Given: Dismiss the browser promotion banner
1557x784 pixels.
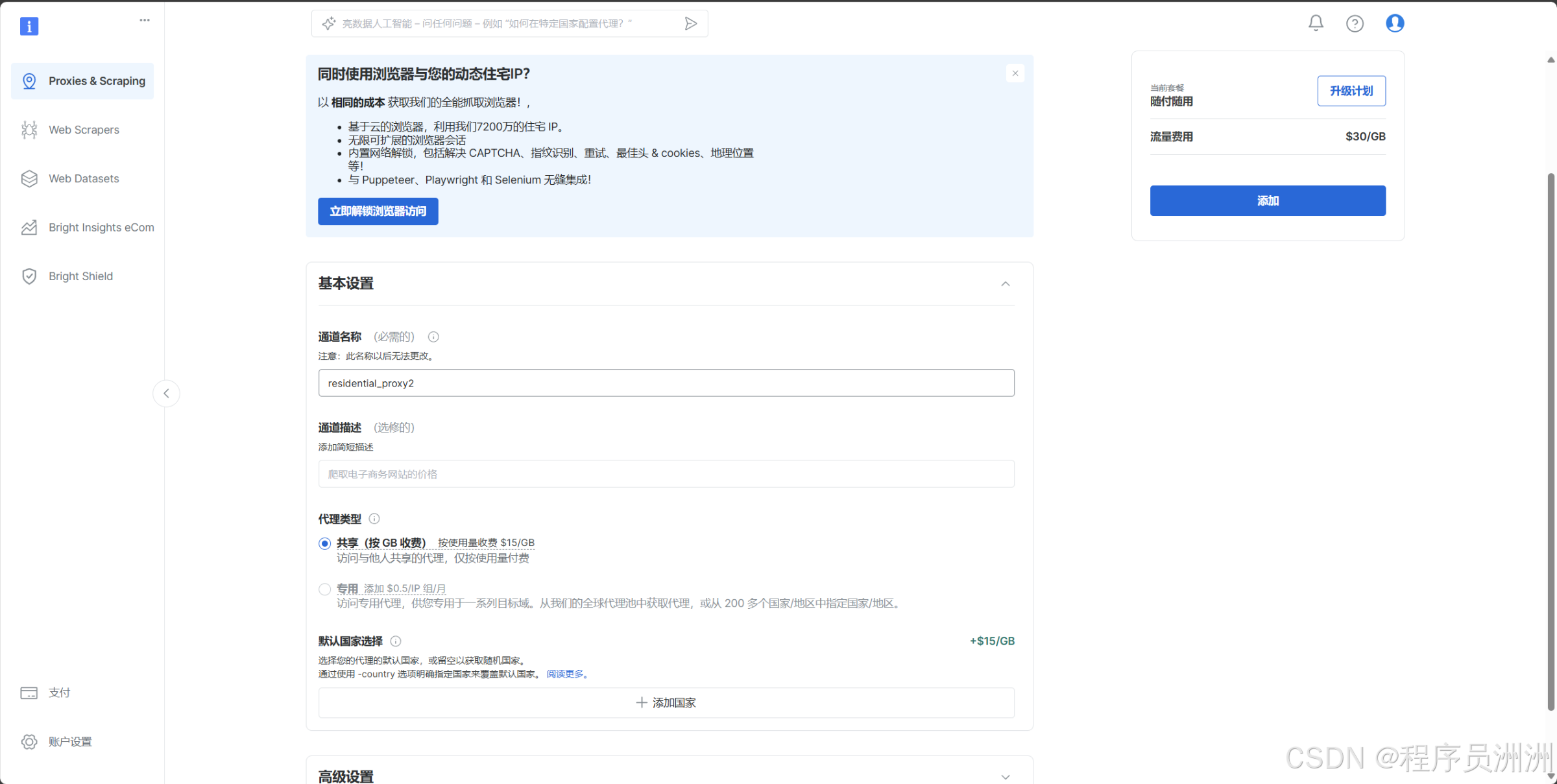Looking at the screenshot, I should (x=1015, y=73).
